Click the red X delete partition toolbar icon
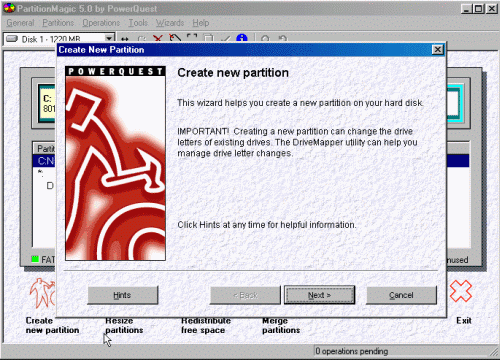 tap(158, 38)
